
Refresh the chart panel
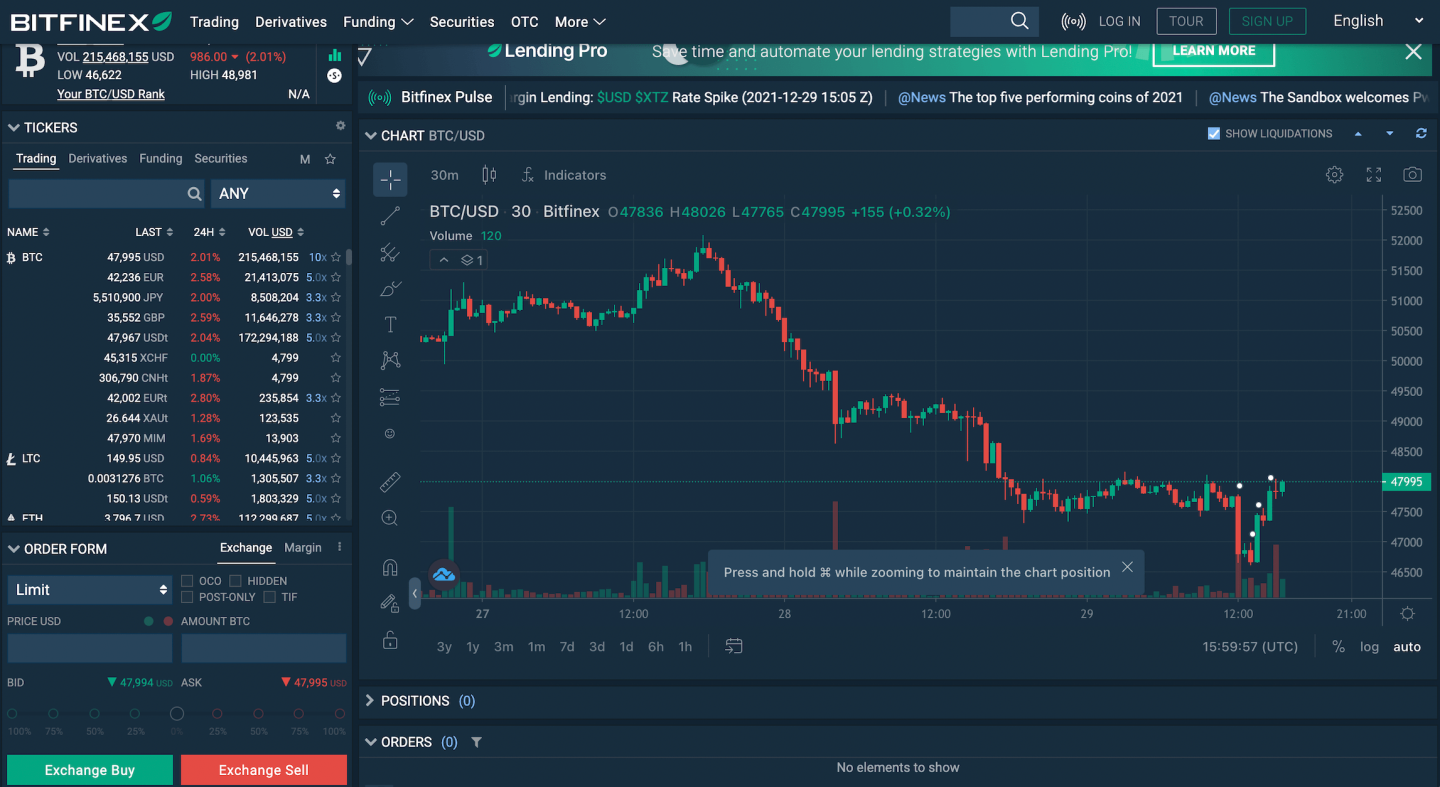1421,134
